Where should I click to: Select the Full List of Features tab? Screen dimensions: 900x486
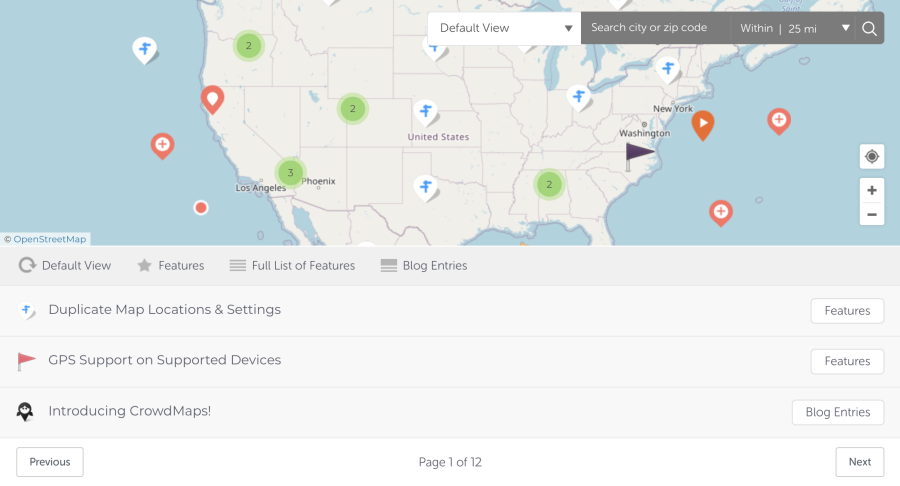point(292,265)
